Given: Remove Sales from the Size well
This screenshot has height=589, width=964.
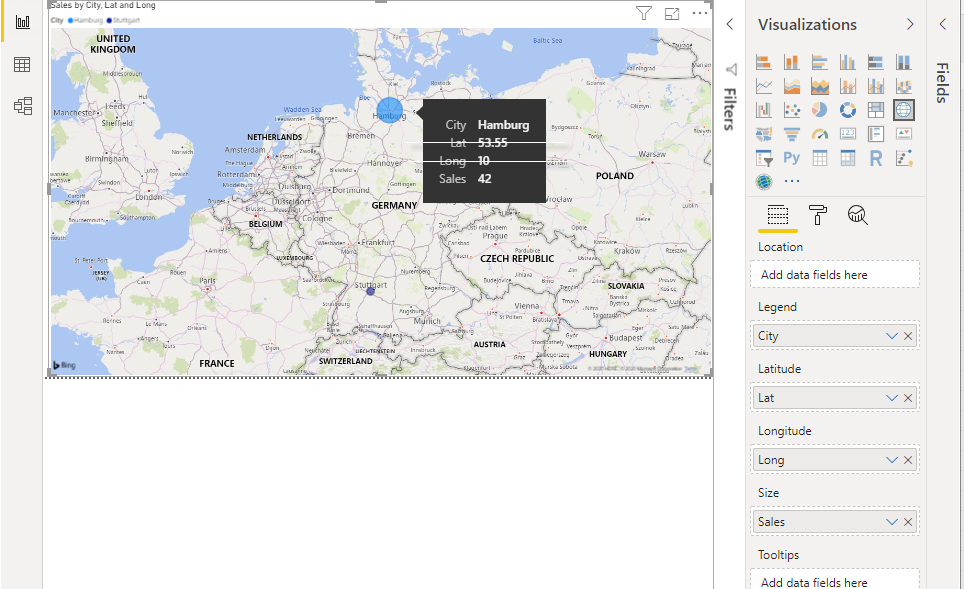Looking at the screenshot, I should click(908, 521).
